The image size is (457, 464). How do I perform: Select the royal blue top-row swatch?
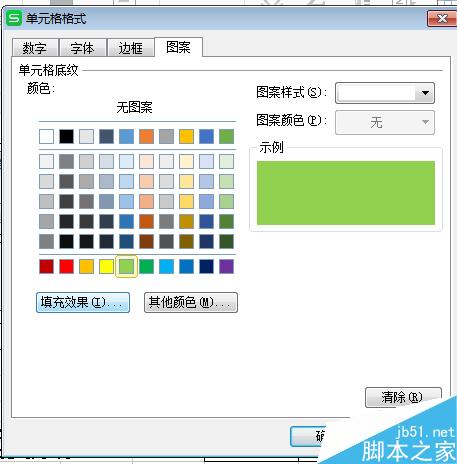(x=206, y=136)
